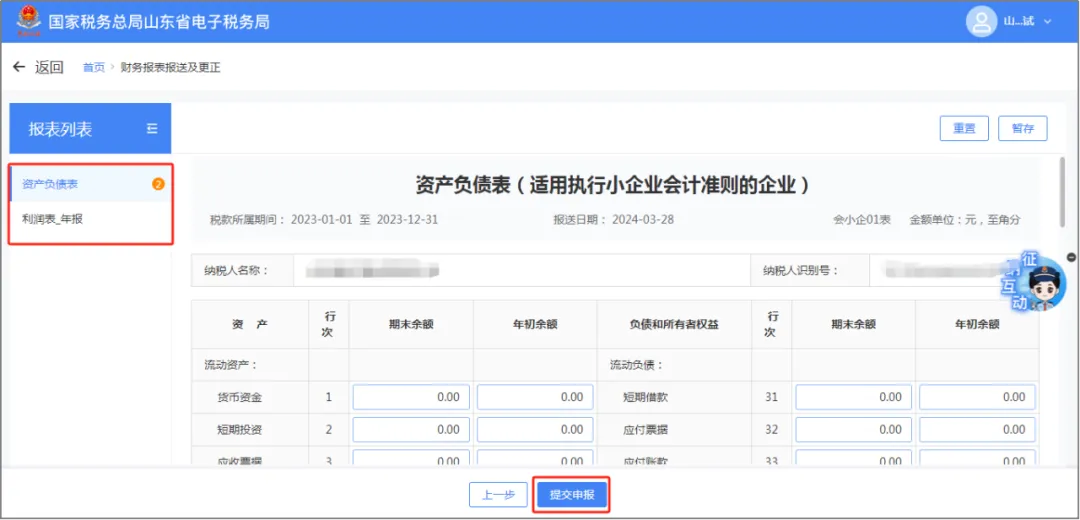Hide the assistant with minus icon

pyautogui.click(x=1071, y=257)
